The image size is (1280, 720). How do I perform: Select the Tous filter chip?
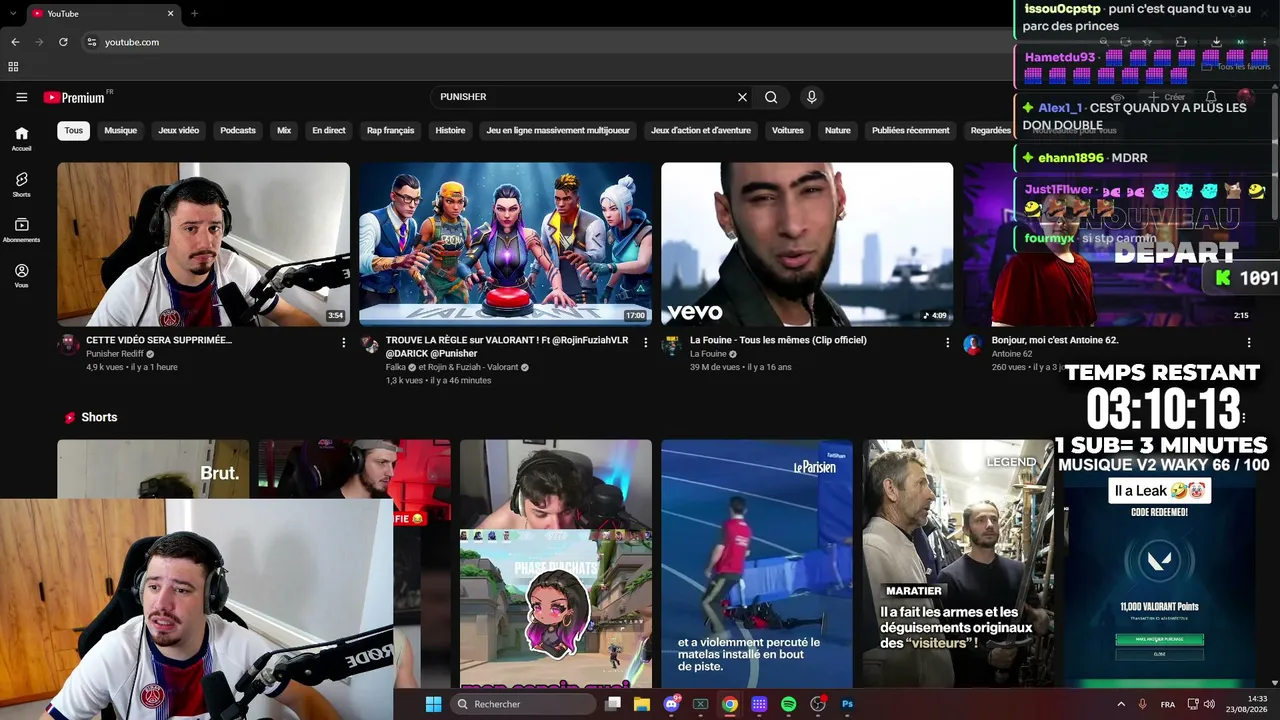click(x=74, y=130)
